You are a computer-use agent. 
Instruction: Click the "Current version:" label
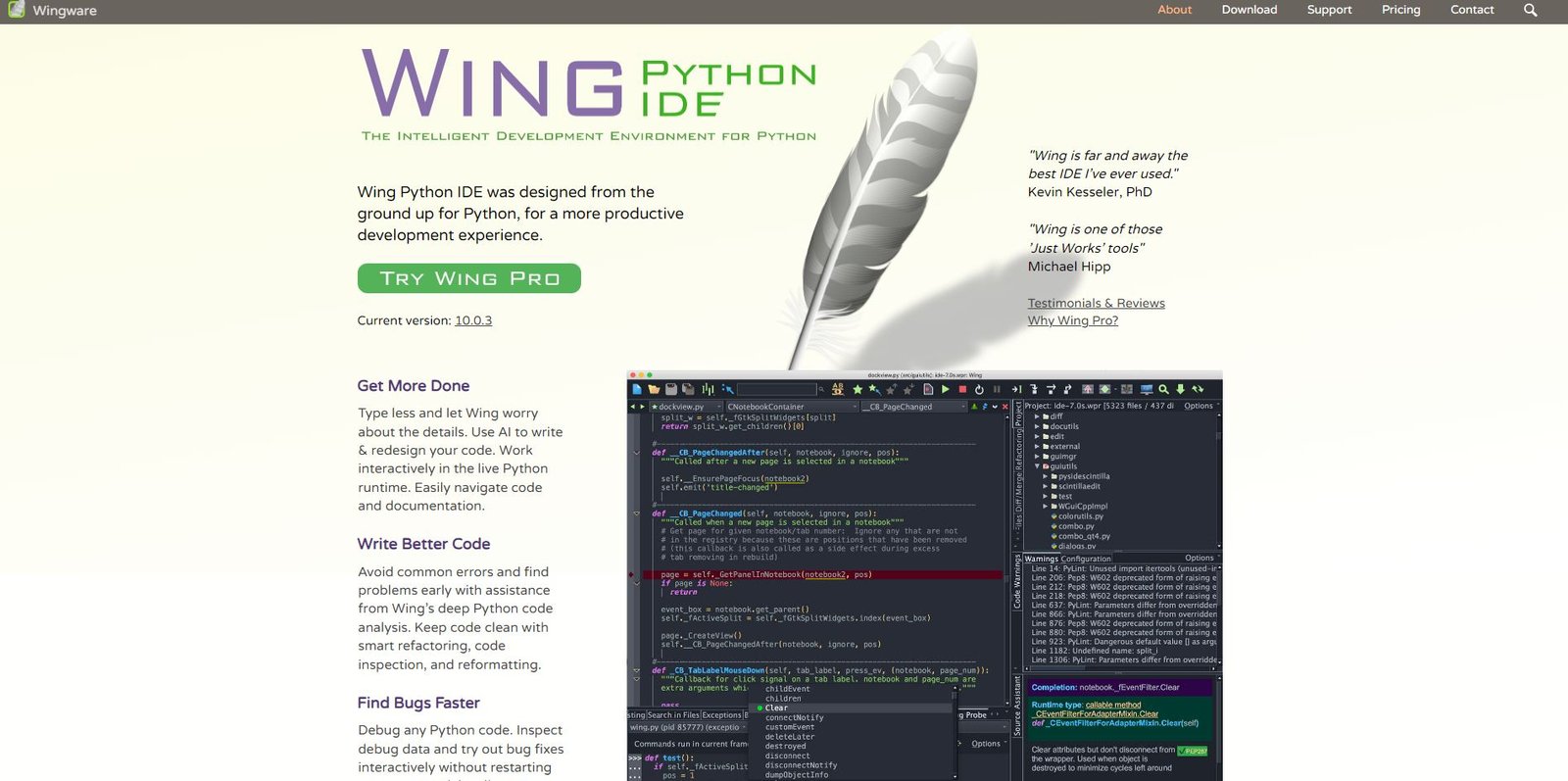click(404, 320)
